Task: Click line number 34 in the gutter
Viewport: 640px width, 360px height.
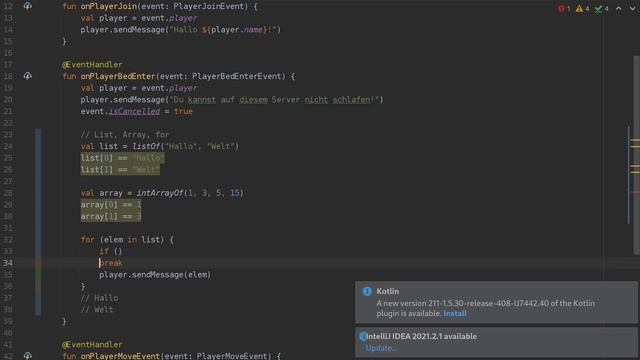Action: click(x=8, y=263)
